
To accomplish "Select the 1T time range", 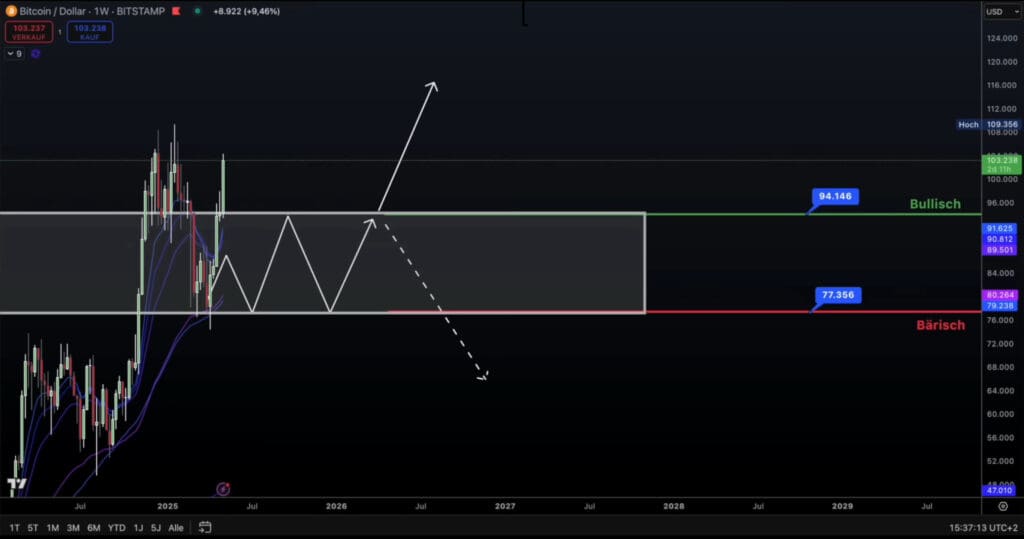I will 14,527.
